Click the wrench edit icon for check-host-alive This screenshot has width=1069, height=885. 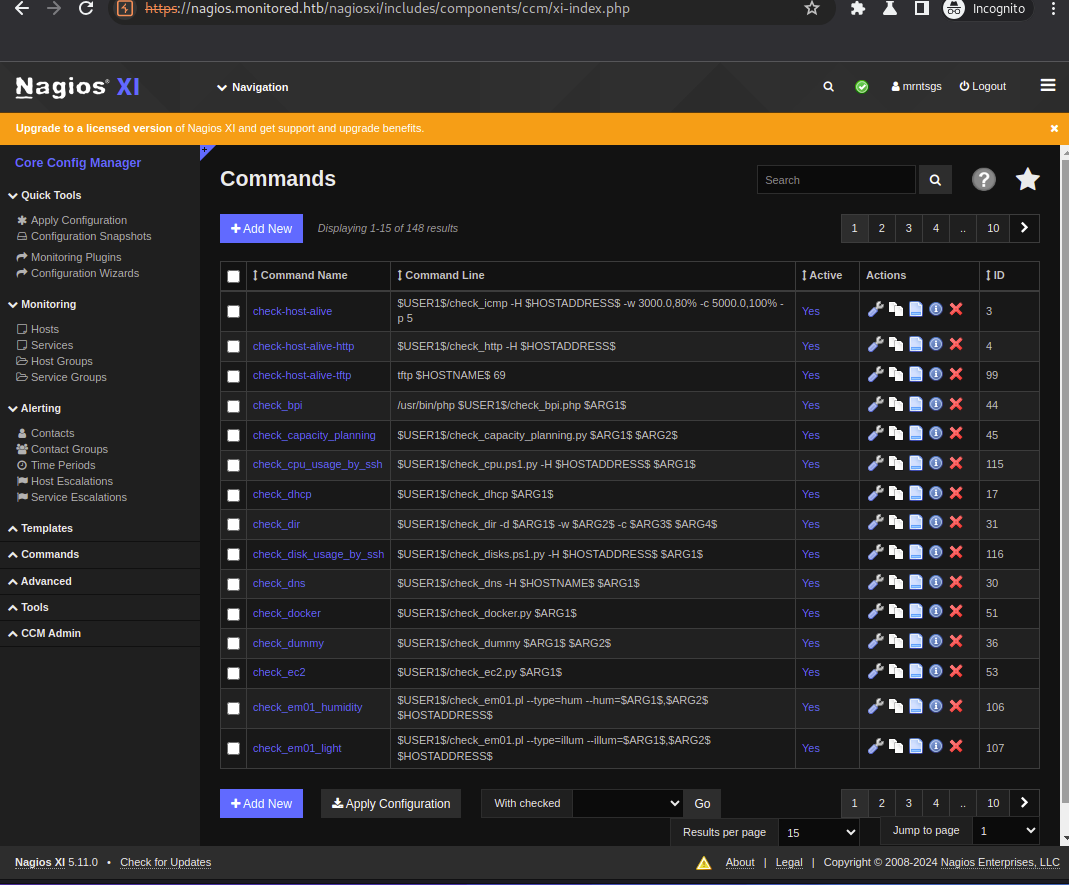[x=875, y=310]
